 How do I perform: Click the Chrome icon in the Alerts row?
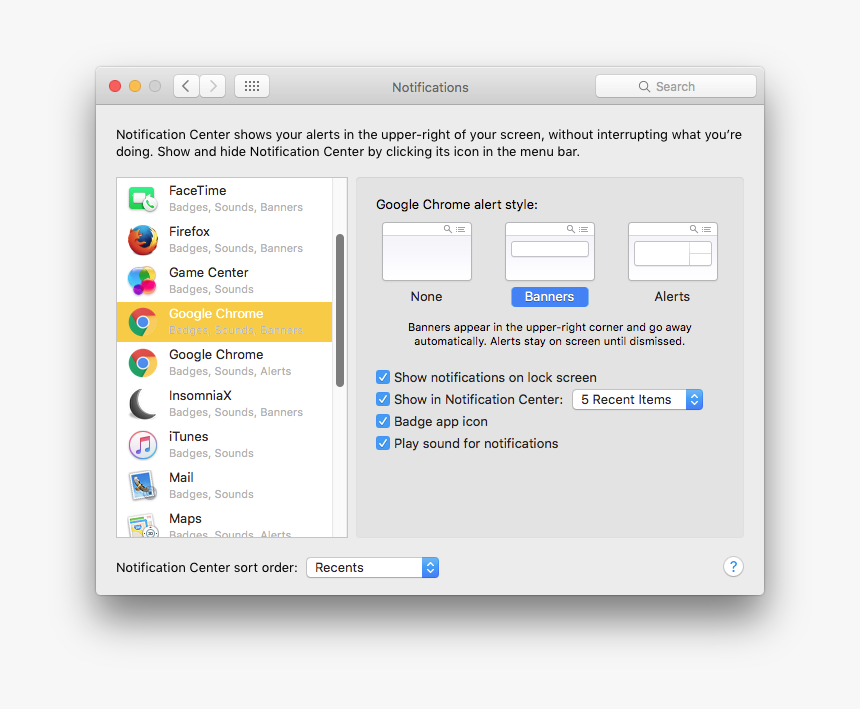[x=143, y=362]
